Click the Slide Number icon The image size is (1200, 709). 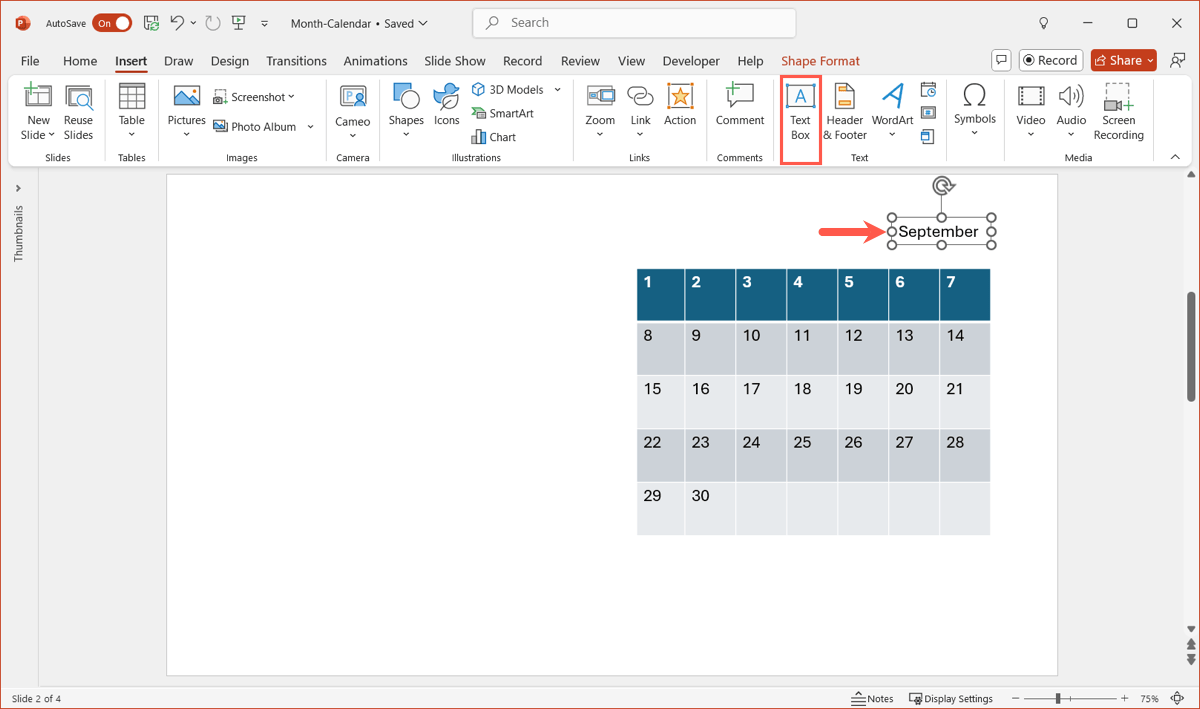click(x=928, y=113)
